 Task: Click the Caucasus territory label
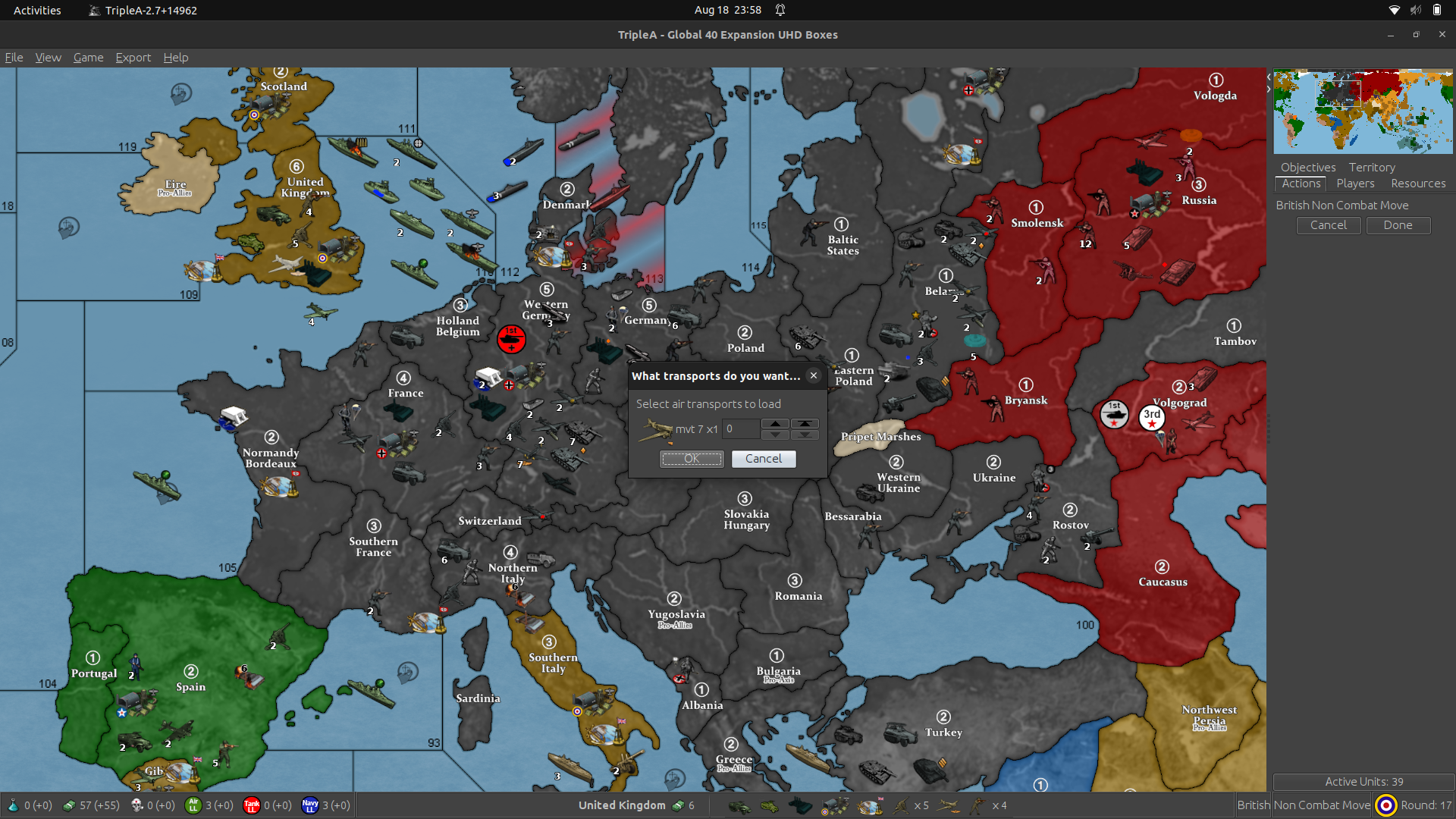tap(1163, 582)
